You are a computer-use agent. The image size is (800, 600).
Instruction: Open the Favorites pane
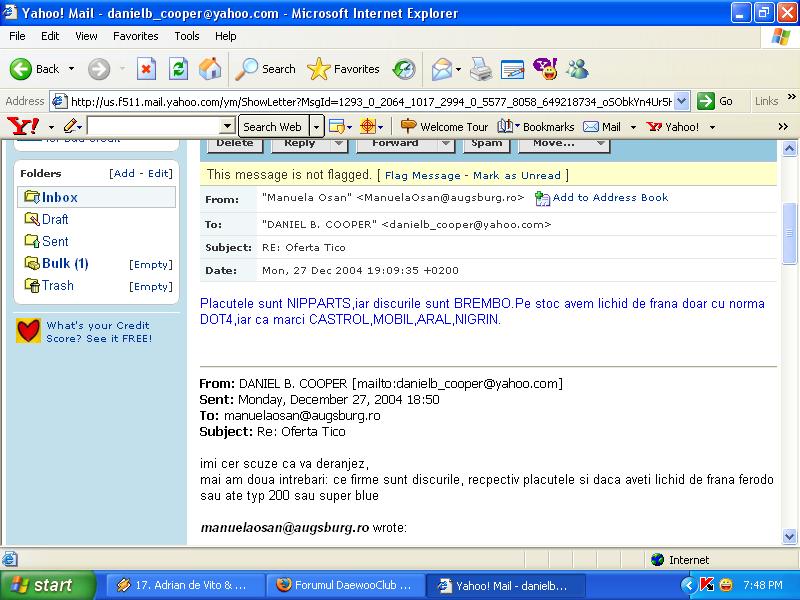coord(343,69)
